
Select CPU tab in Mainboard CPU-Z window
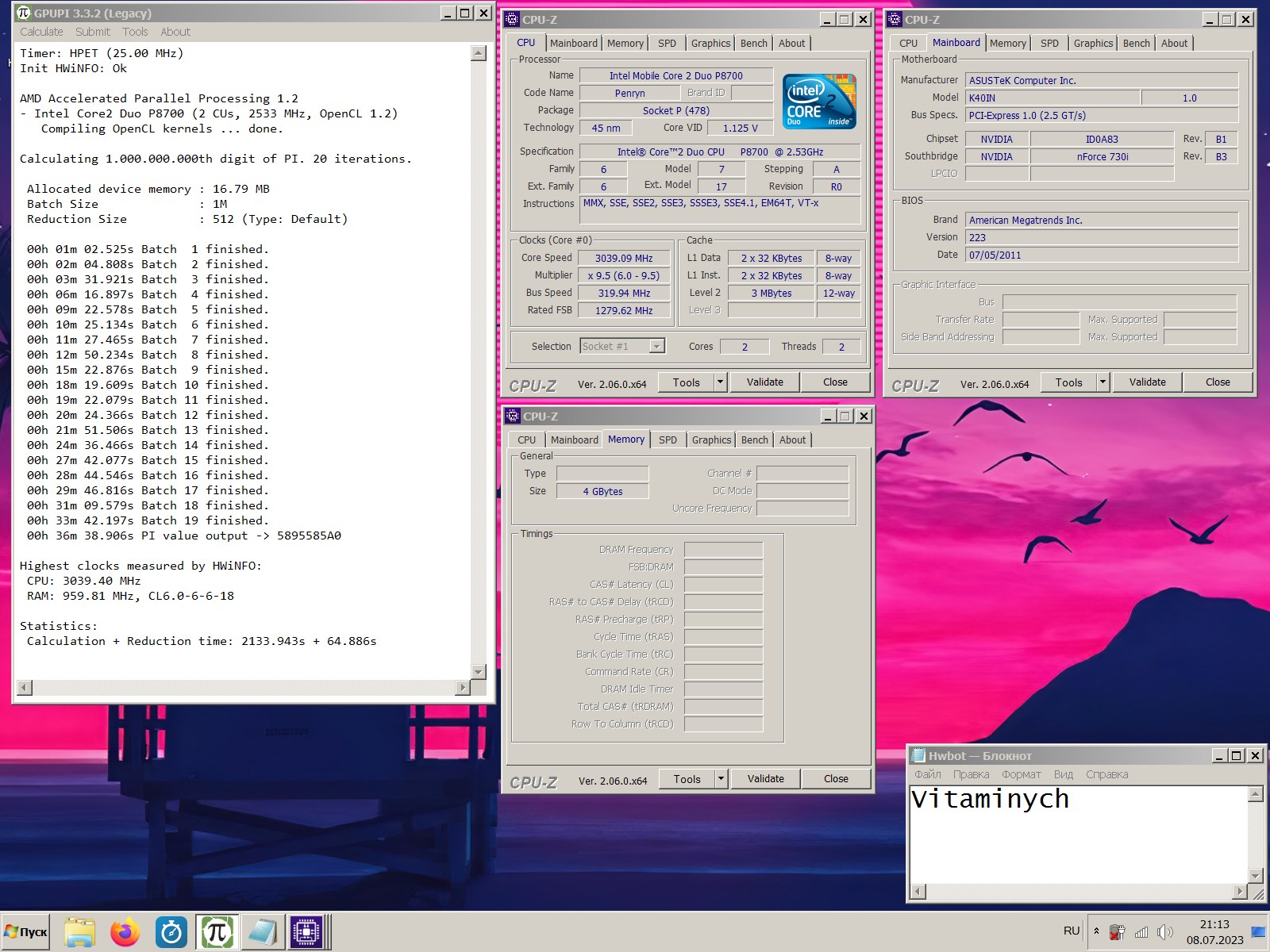[909, 44]
